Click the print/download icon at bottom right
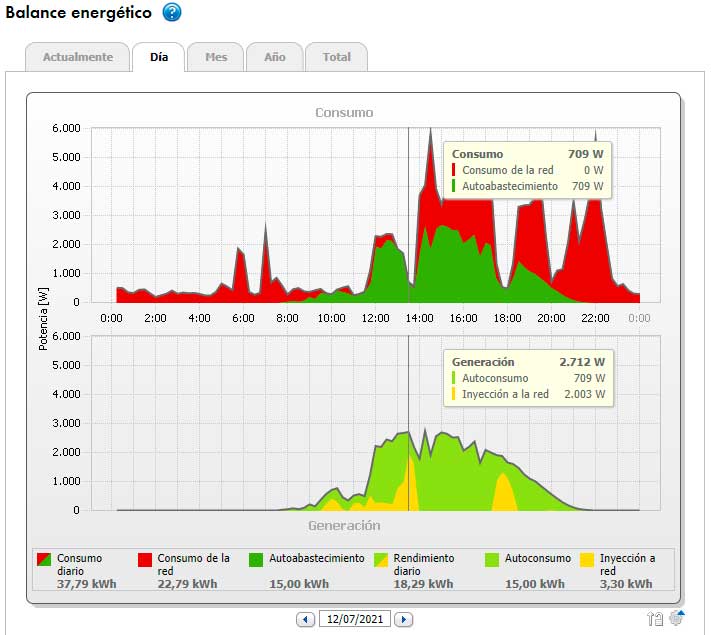This screenshot has height=635, width=711. [677, 618]
